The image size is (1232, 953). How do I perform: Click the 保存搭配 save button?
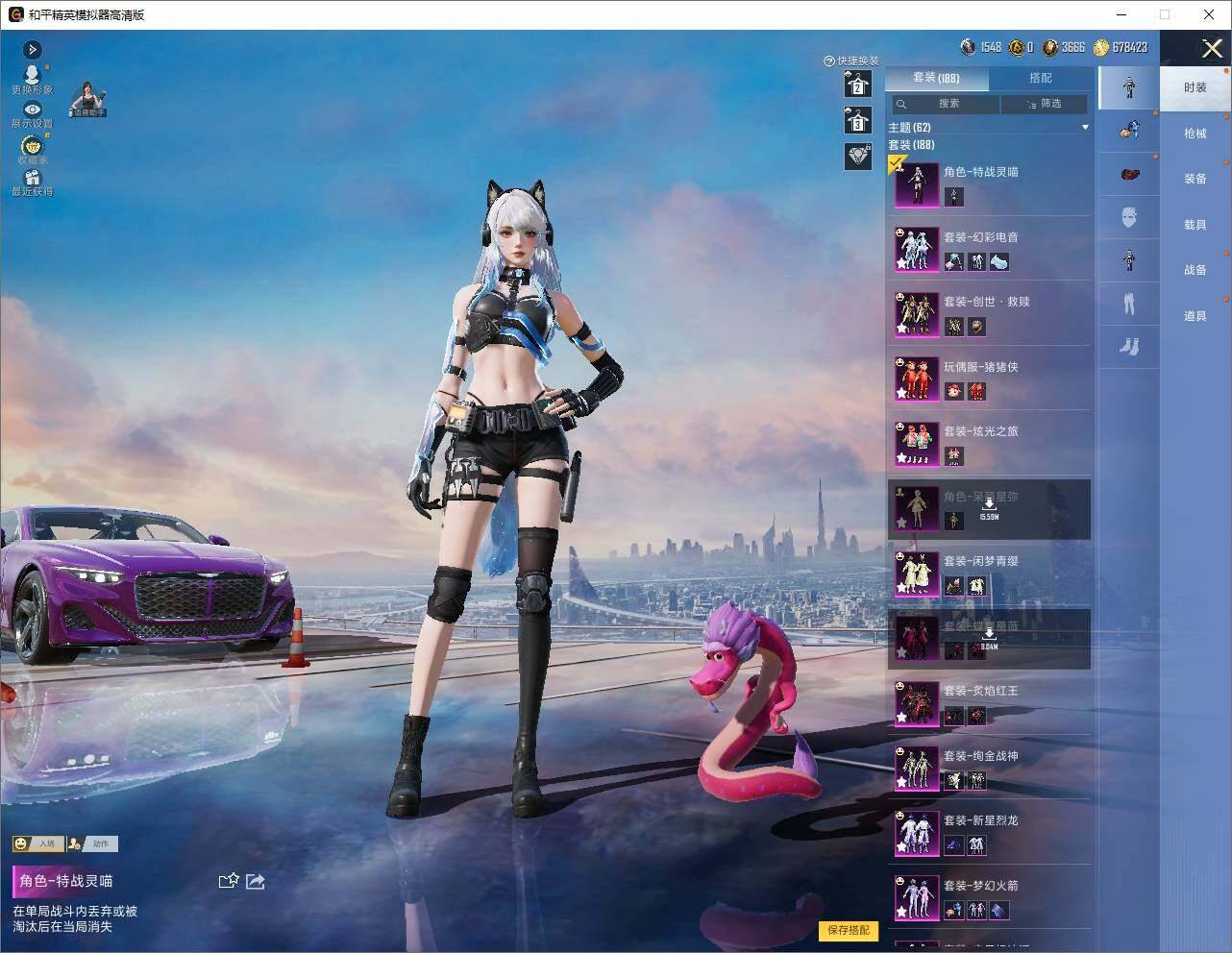click(x=849, y=930)
